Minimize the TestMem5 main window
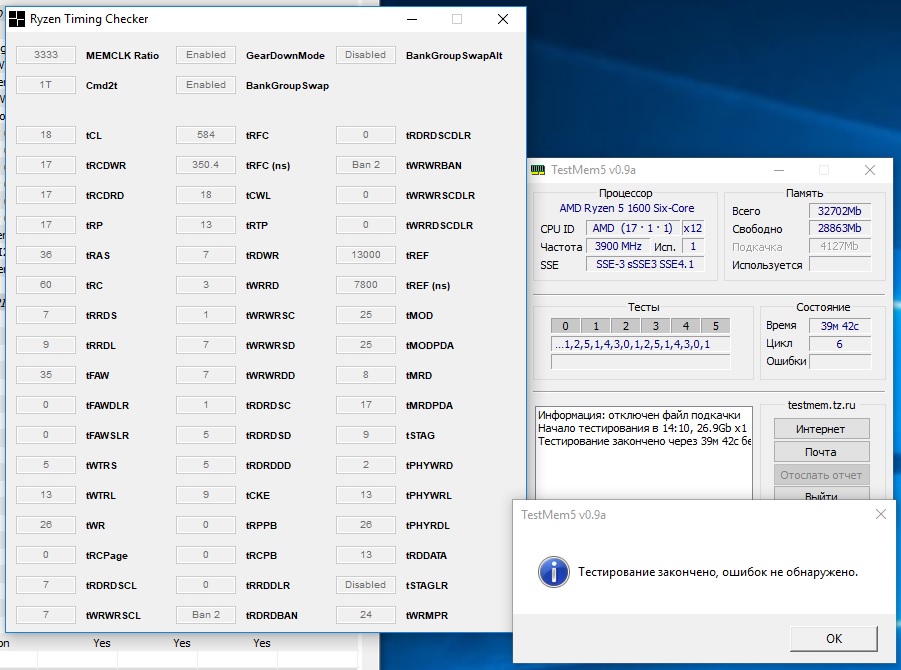This screenshot has height=670, width=901. click(779, 170)
